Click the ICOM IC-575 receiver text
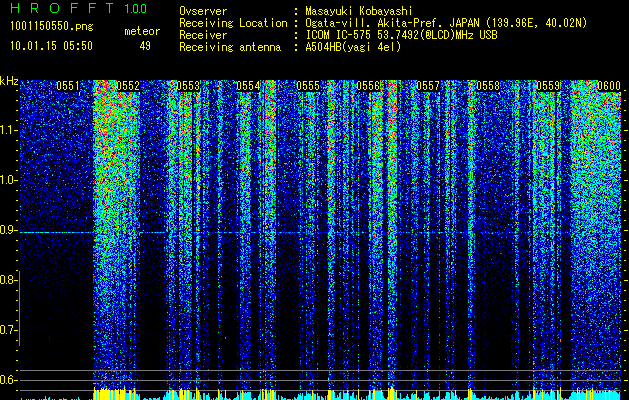Screen dimensions: 629x400 click(401, 35)
